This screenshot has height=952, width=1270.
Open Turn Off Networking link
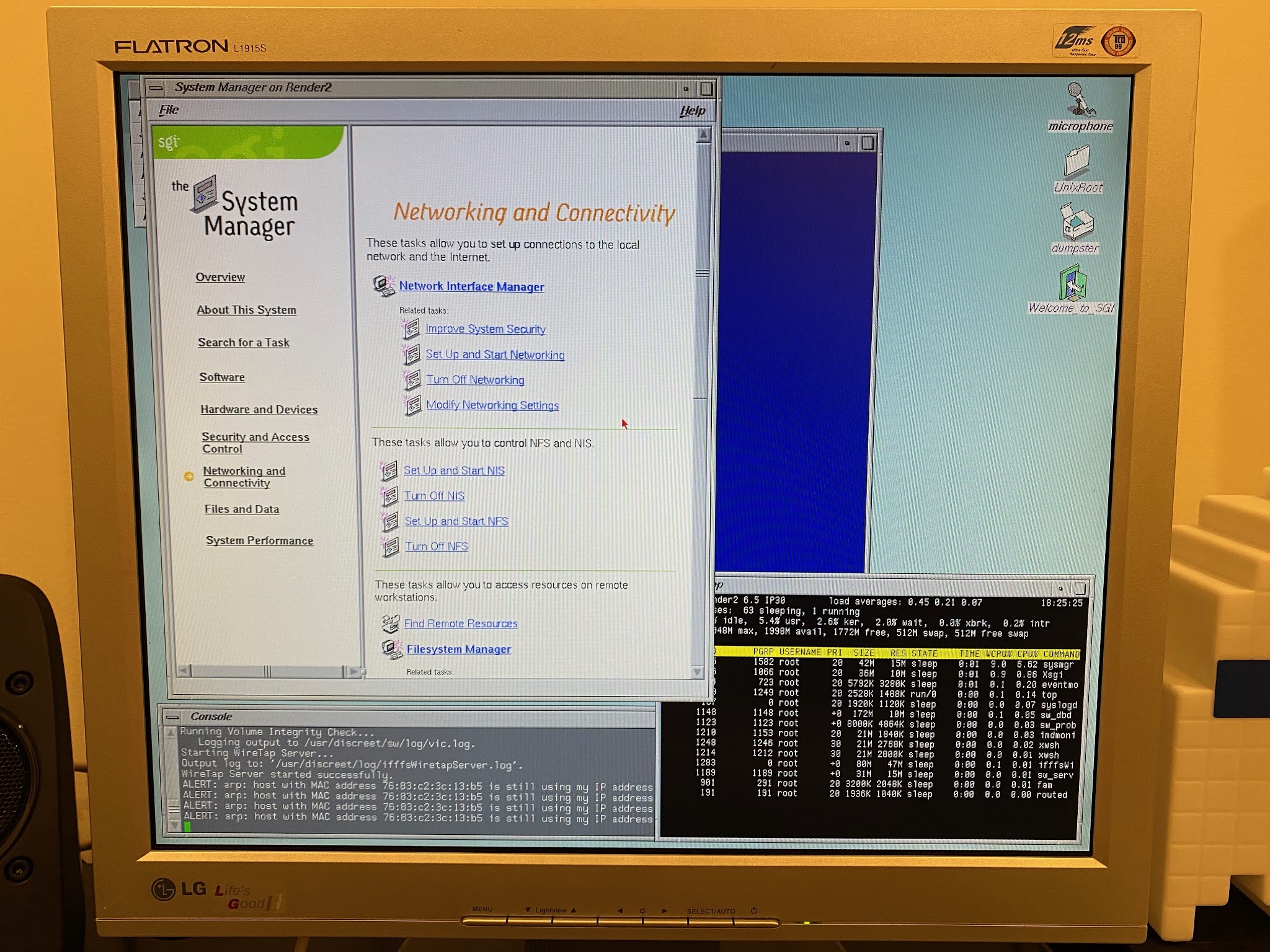pyautogui.click(x=476, y=380)
